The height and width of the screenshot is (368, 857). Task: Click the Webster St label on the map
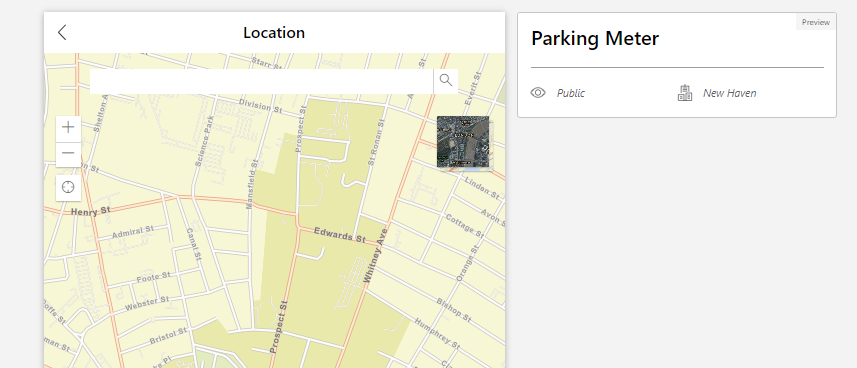click(147, 304)
